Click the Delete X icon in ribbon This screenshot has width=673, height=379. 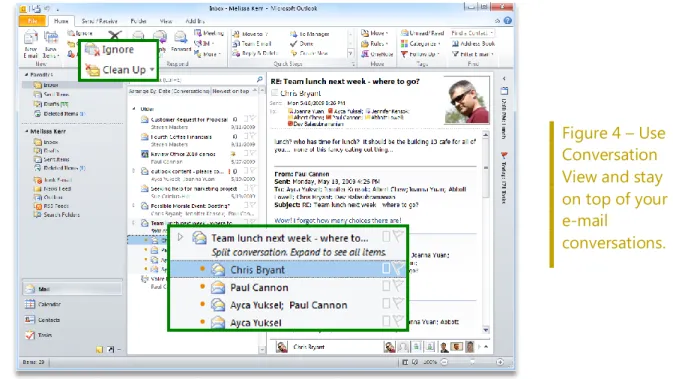pyautogui.click(x=115, y=34)
